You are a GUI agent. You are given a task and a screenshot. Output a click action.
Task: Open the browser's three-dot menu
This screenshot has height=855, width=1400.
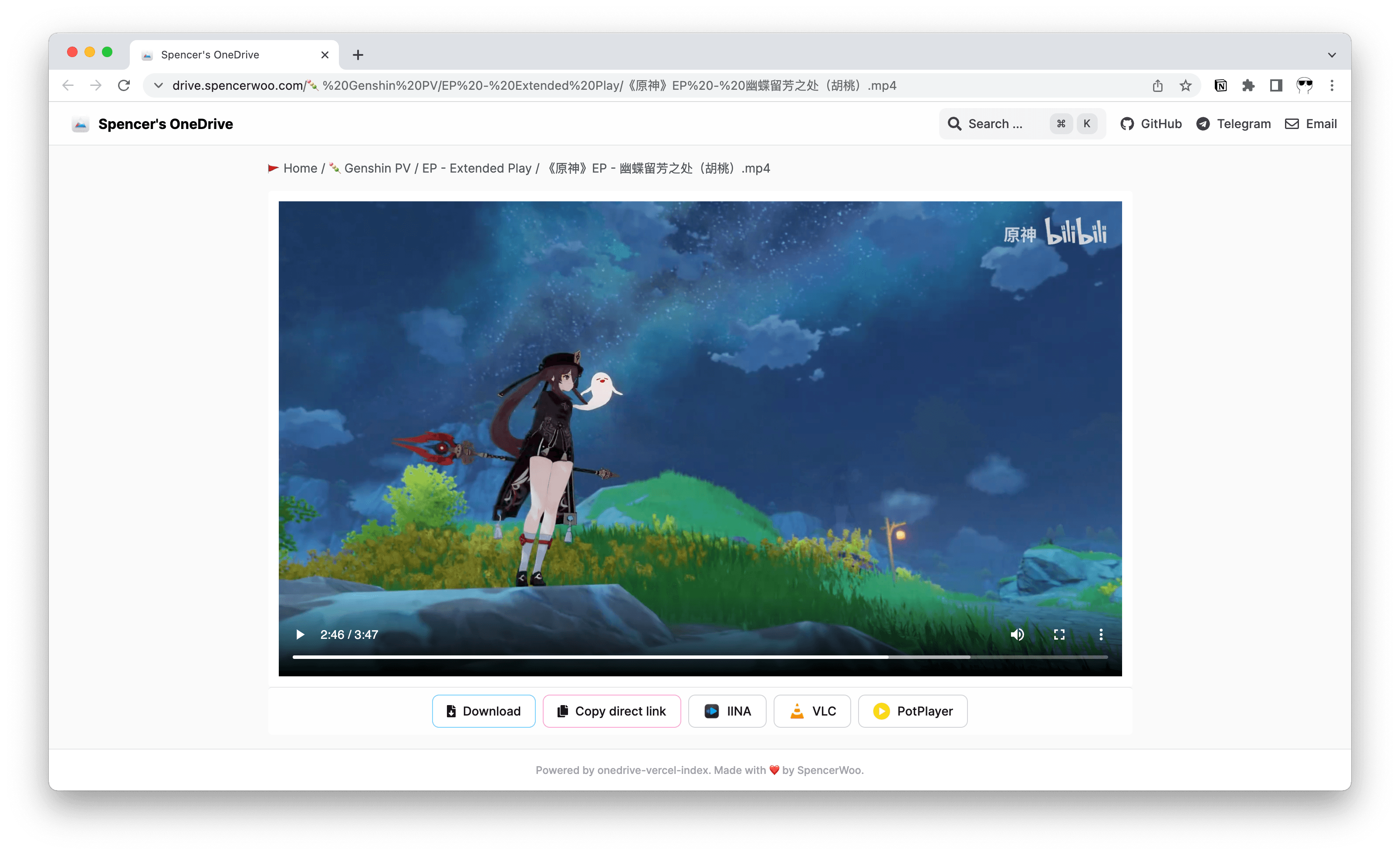click(1332, 85)
